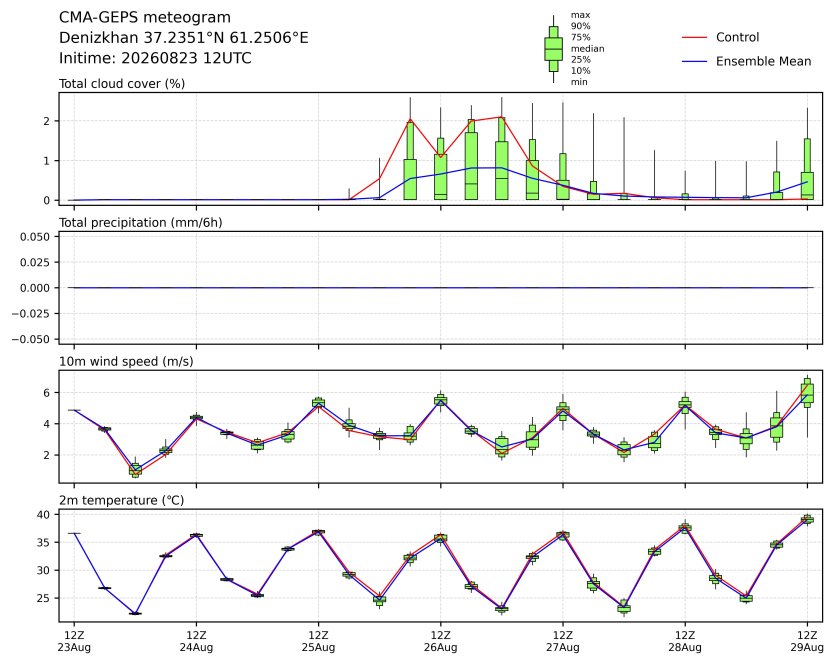Click the median label in the legend
This screenshot has height=664, width=835.
587,48
